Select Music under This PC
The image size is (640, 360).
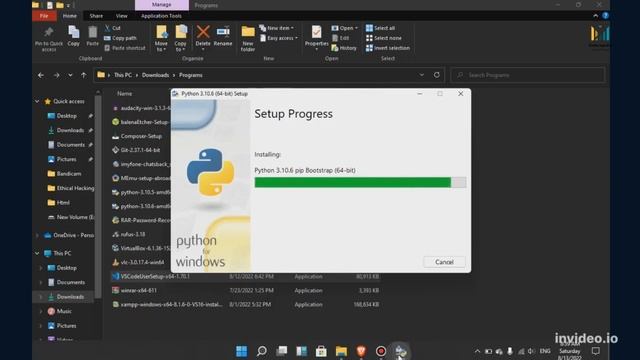pyautogui.click(x=60, y=311)
